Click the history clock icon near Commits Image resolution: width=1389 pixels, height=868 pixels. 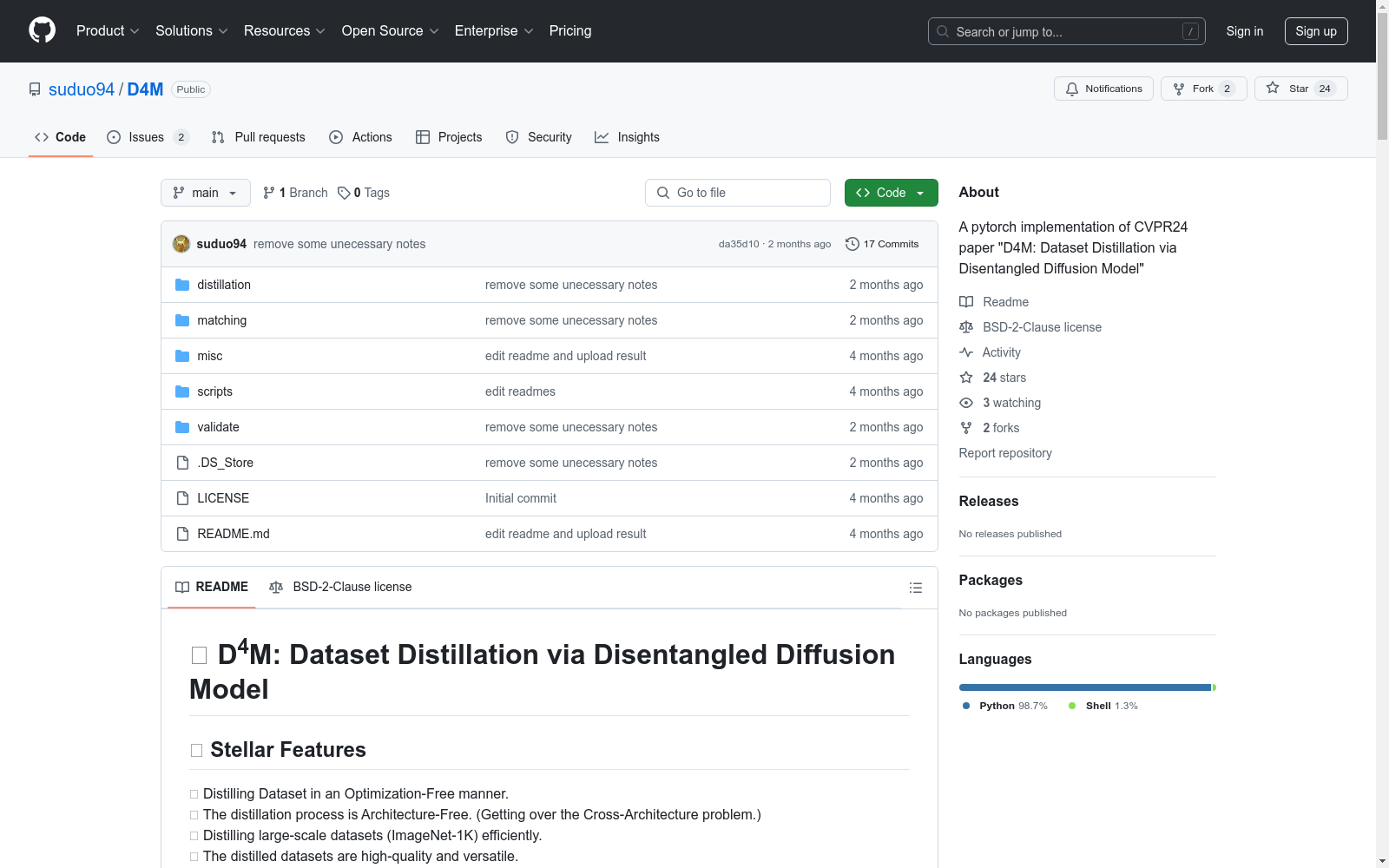click(x=852, y=244)
